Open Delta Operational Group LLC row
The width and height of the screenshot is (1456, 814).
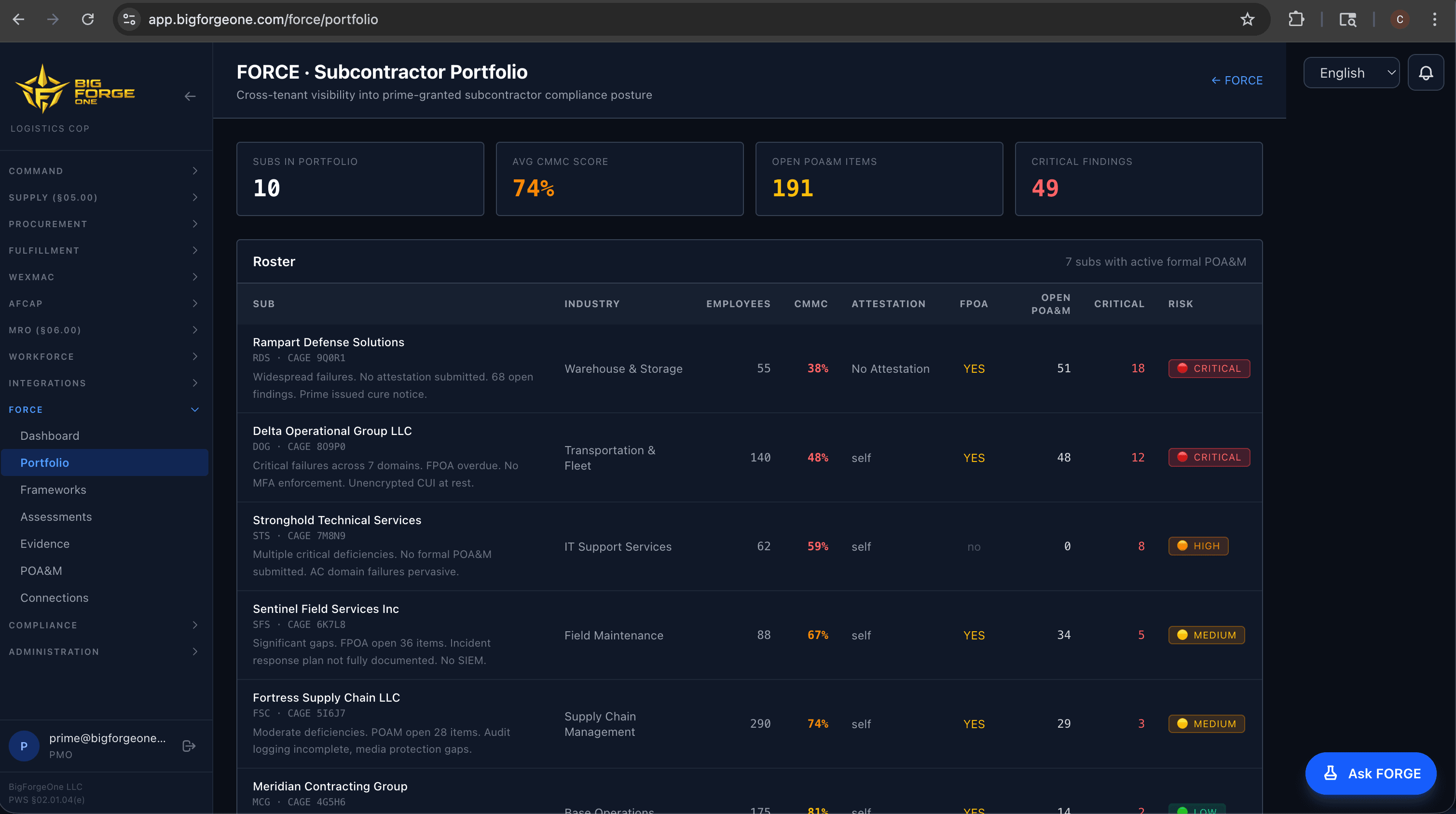750,458
